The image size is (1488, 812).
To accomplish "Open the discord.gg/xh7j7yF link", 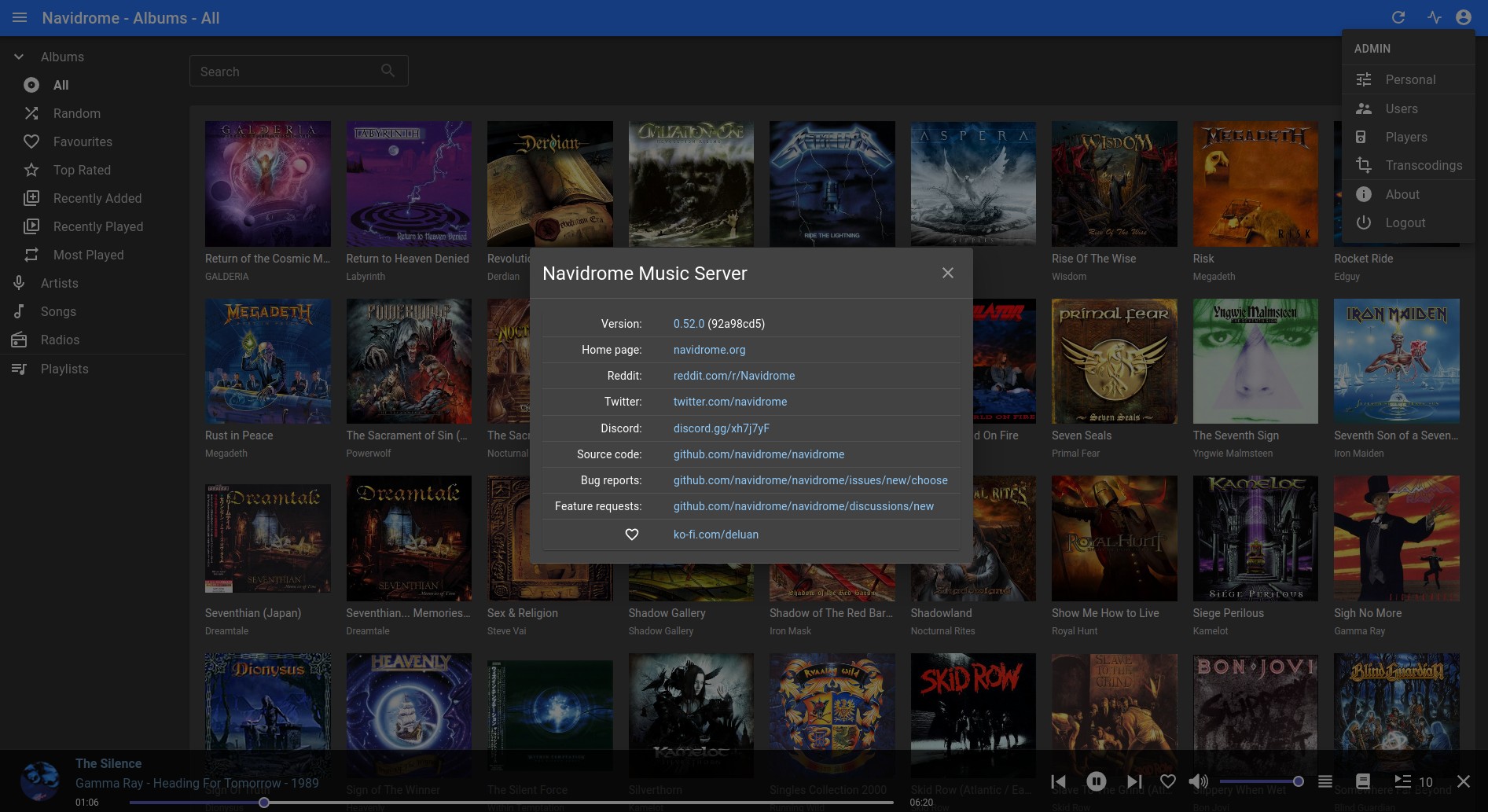I will (x=722, y=428).
